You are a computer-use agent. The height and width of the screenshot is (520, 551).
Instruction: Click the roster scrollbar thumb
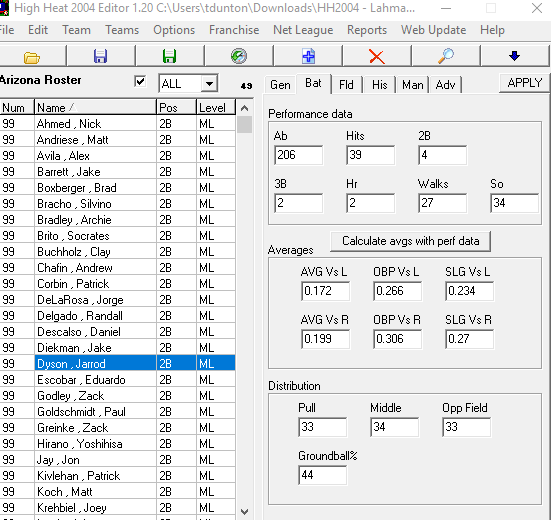tap(245, 125)
